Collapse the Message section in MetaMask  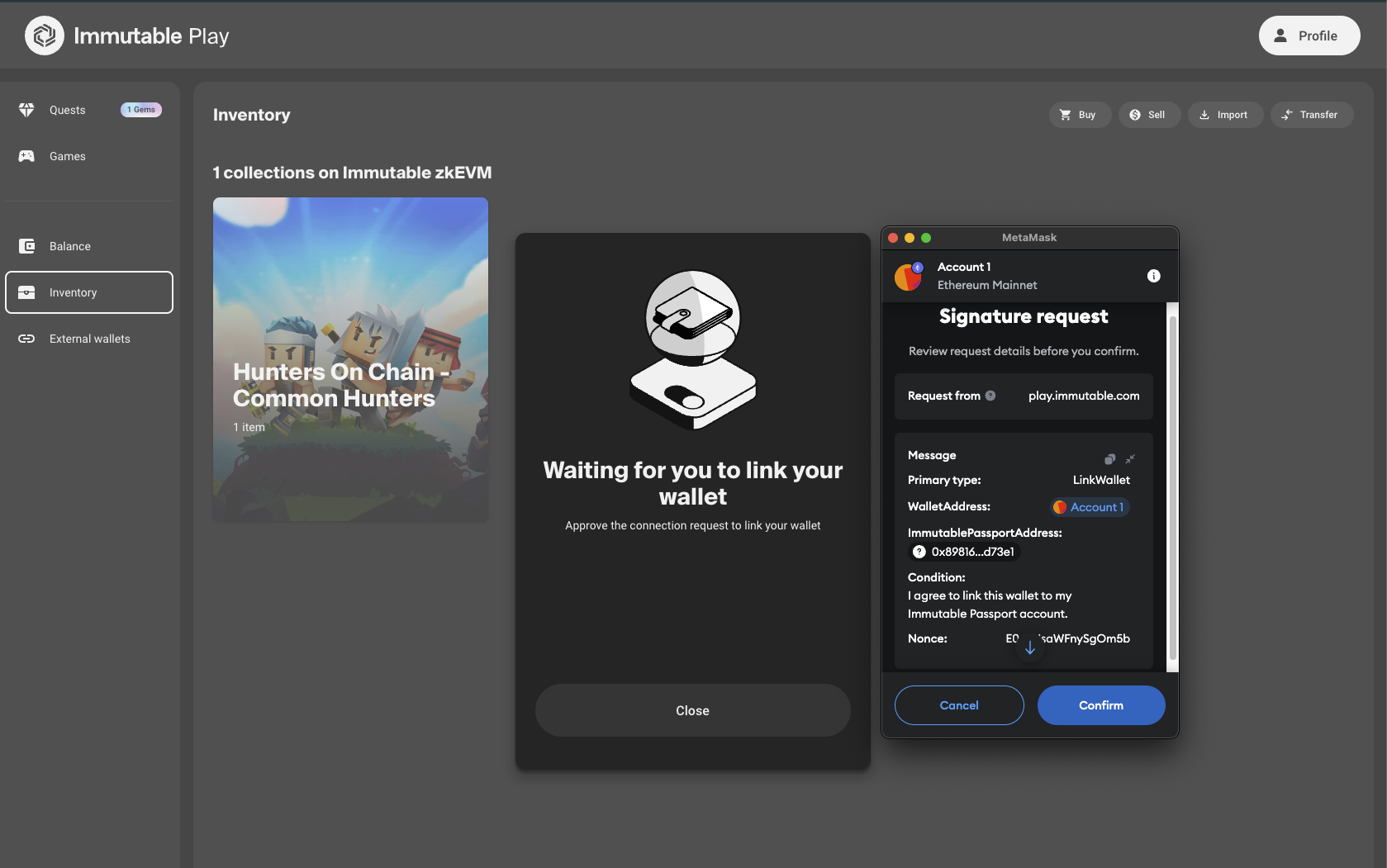point(1130,459)
